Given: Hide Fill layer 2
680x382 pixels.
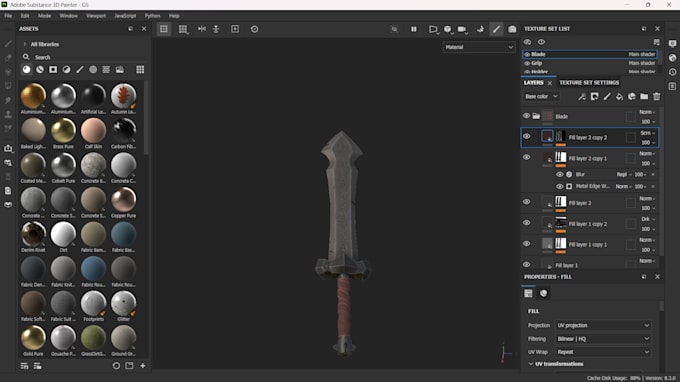Looking at the screenshot, I should pyautogui.click(x=526, y=202).
